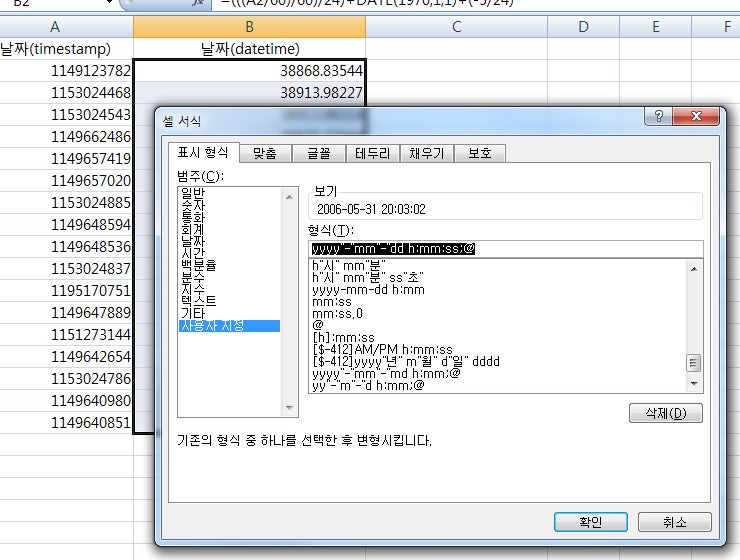Click format list scroll down arrow

[x=694, y=384]
